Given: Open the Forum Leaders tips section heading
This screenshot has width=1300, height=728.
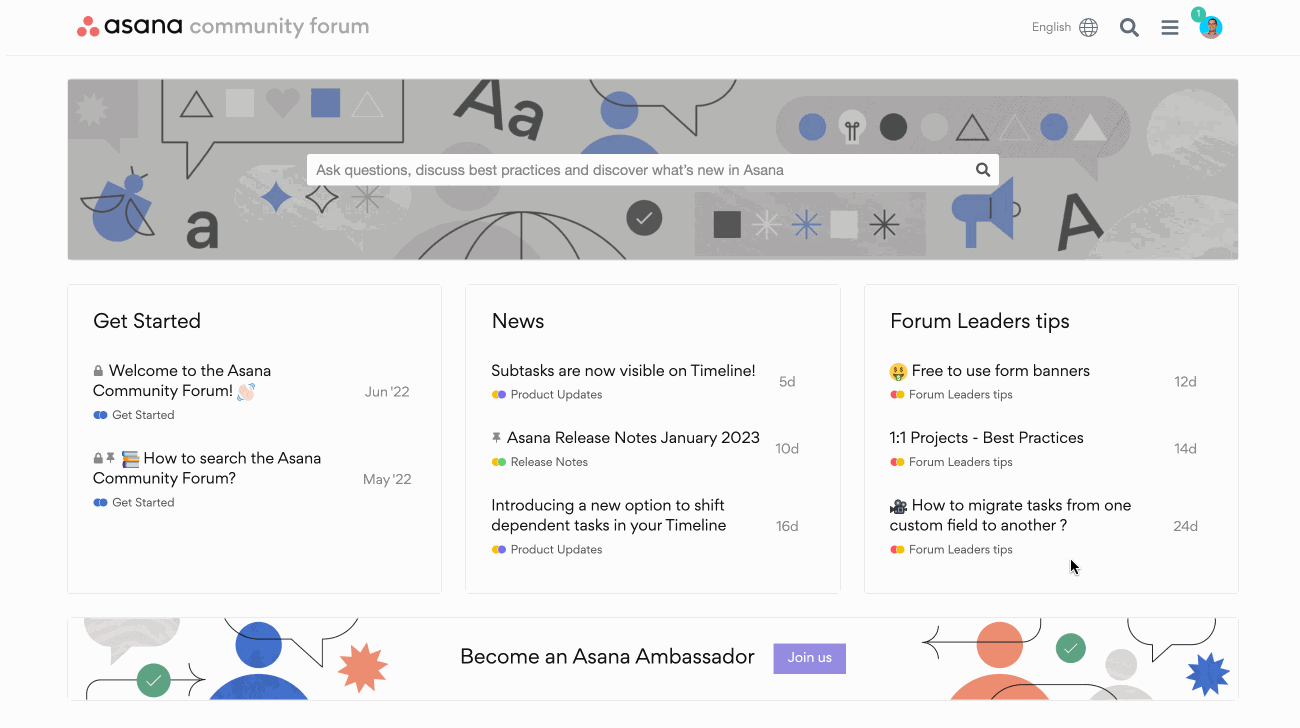Looking at the screenshot, I should tap(980, 321).
